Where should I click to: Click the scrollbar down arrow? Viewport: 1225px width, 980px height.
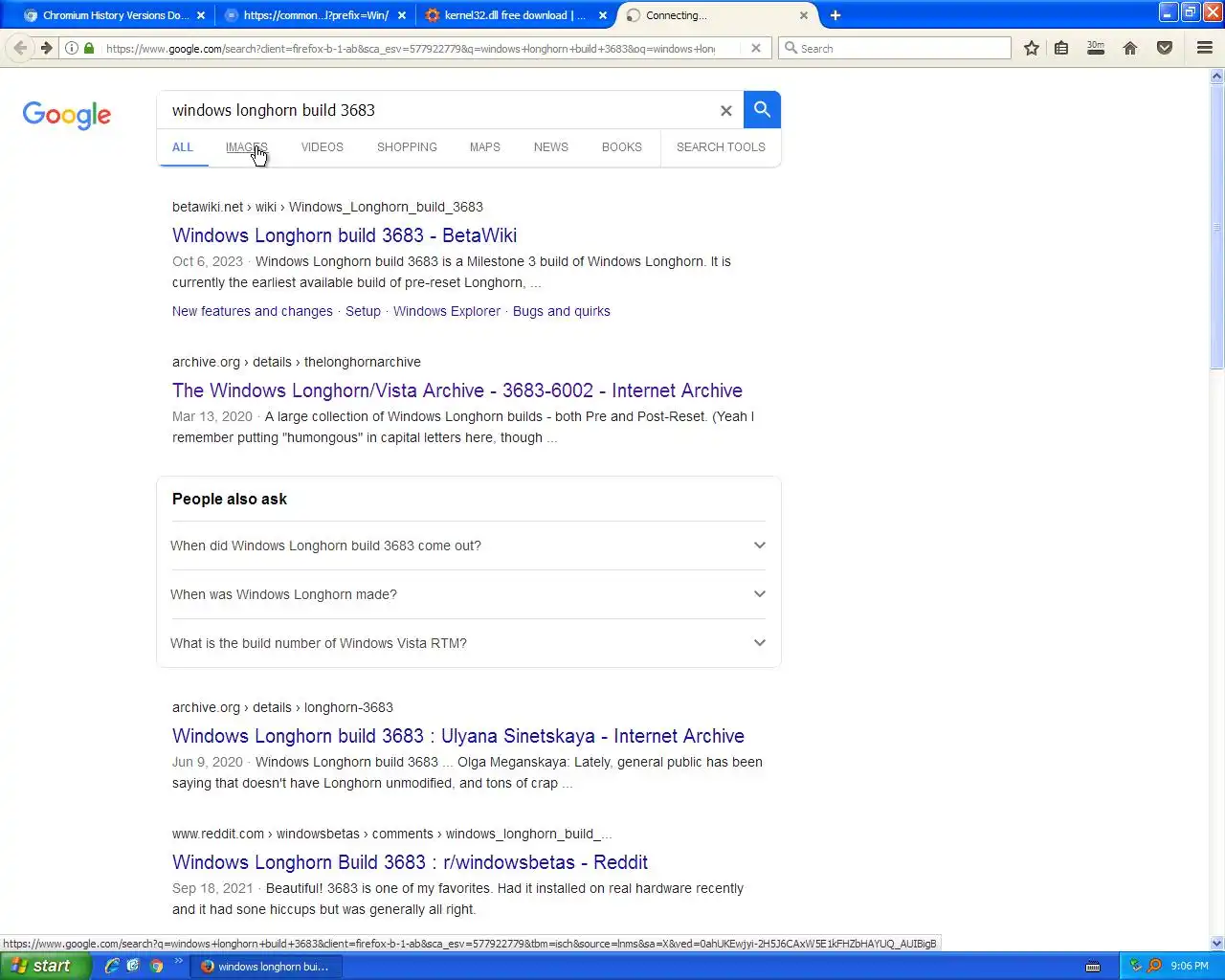[1217, 943]
